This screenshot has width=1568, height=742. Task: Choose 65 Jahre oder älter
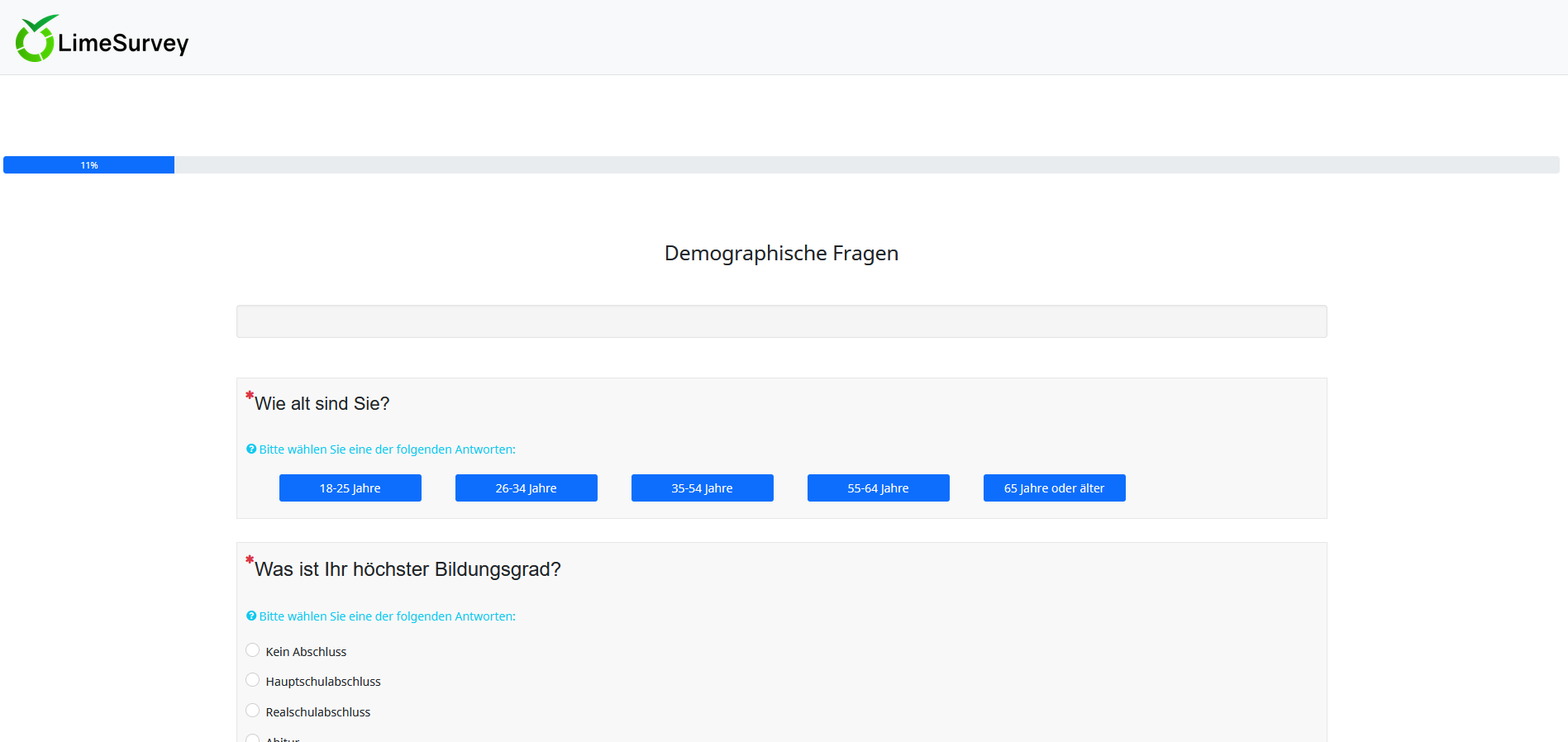coord(1055,488)
